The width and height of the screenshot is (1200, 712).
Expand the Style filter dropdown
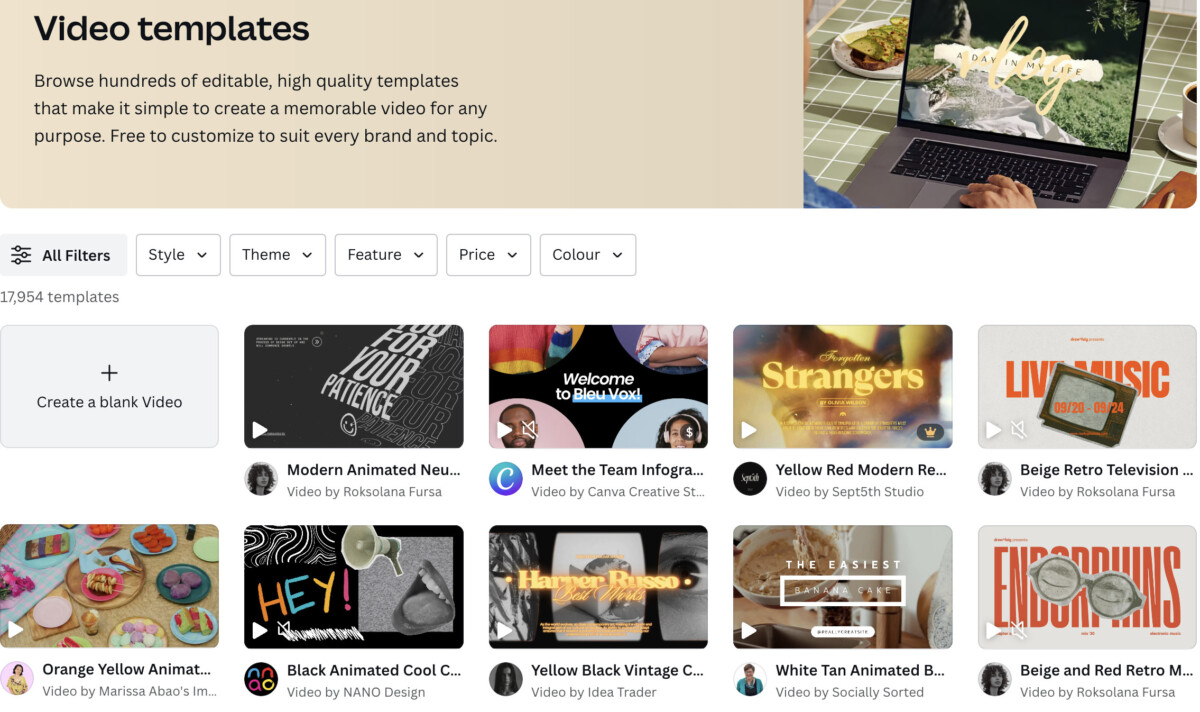(x=178, y=255)
